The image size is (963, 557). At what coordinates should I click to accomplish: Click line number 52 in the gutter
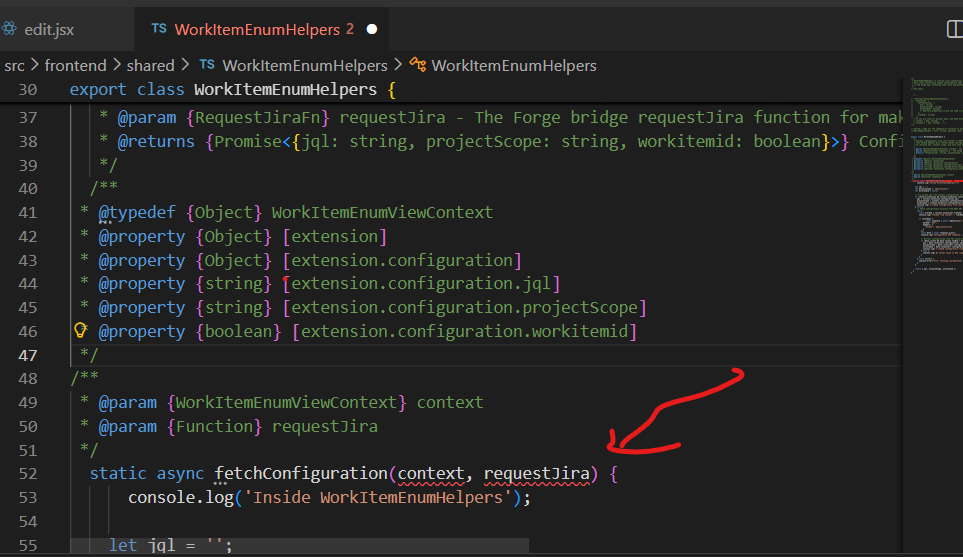[x=28, y=474]
